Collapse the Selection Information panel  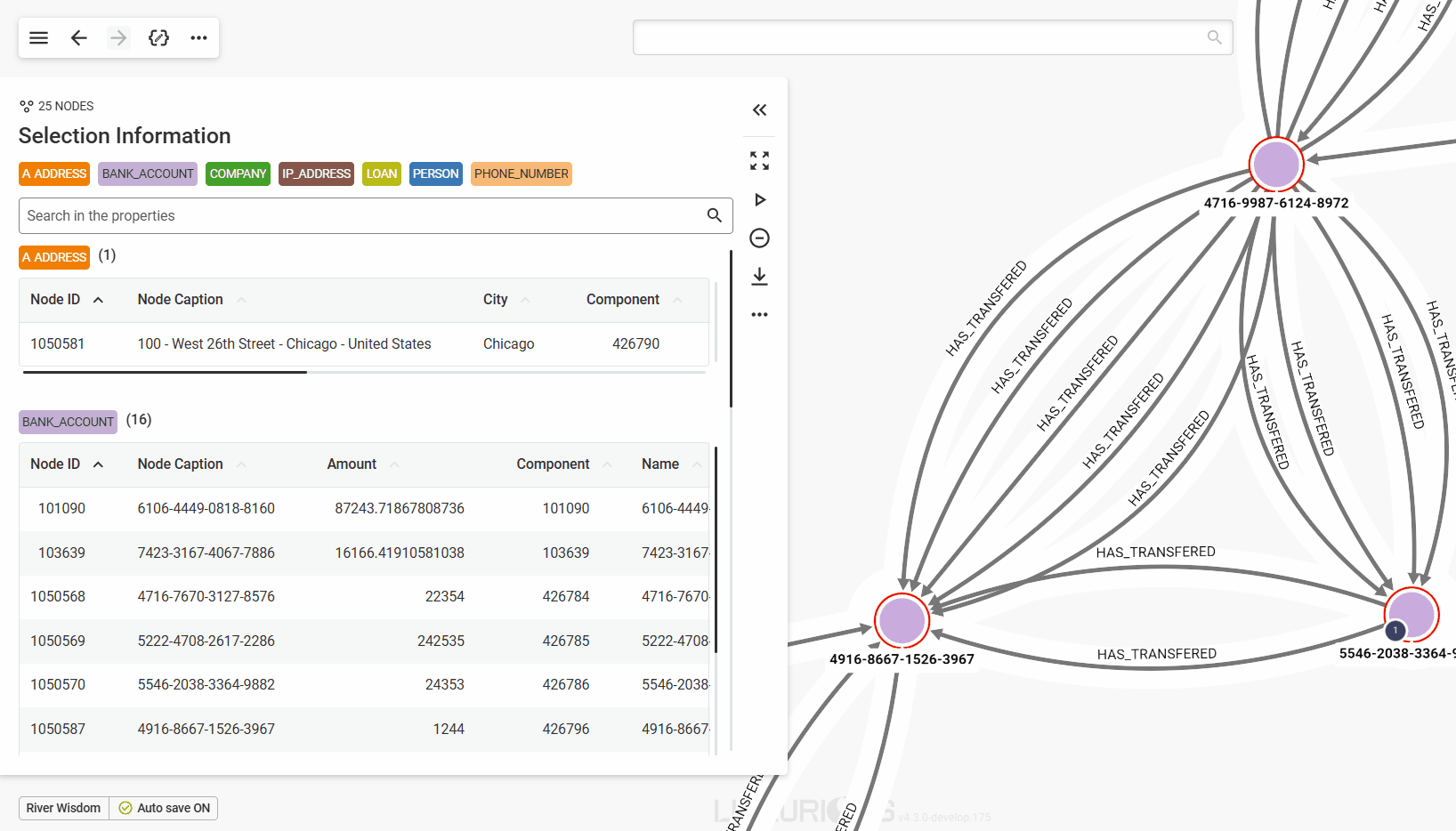click(759, 110)
